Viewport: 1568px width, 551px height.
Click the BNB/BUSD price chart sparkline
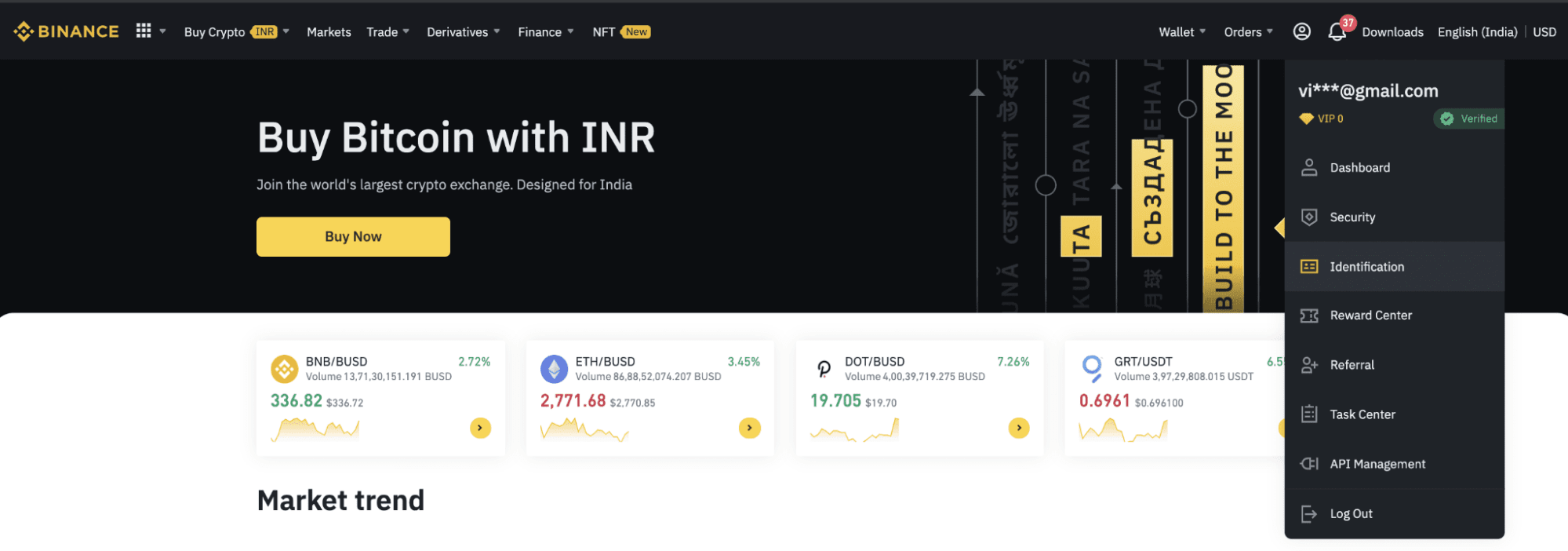315,429
